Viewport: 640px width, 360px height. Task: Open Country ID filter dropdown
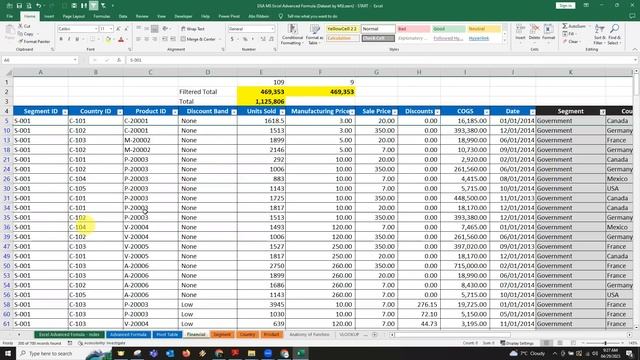120,112
